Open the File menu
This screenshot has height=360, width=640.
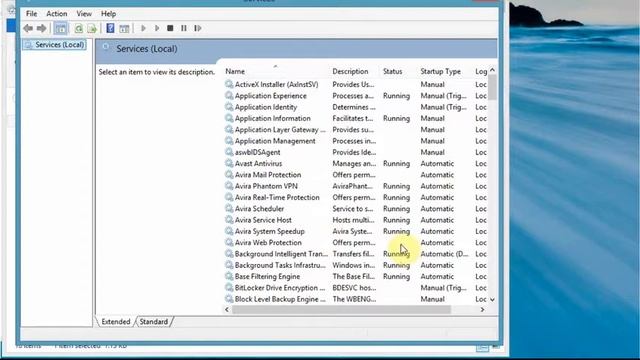coord(31,13)
